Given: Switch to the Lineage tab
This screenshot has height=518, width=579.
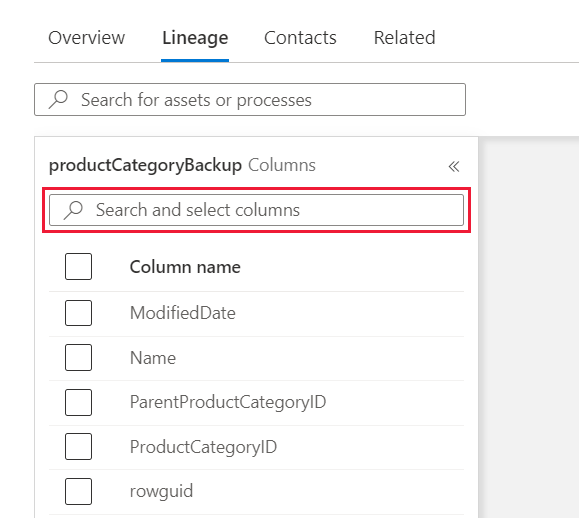Looking at the screenshot, I should point(195,38).
